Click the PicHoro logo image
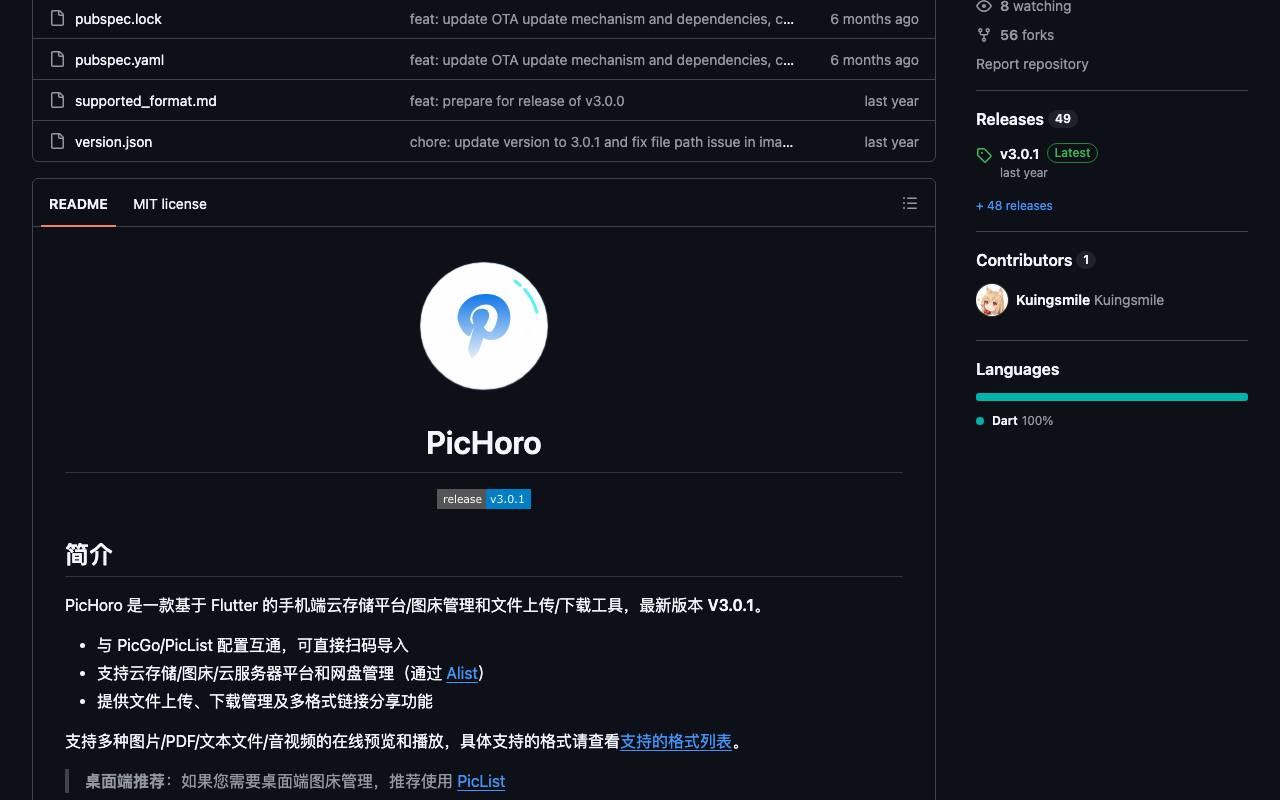The width and height of the screenshot is (1280, 800). pos(484,326)
